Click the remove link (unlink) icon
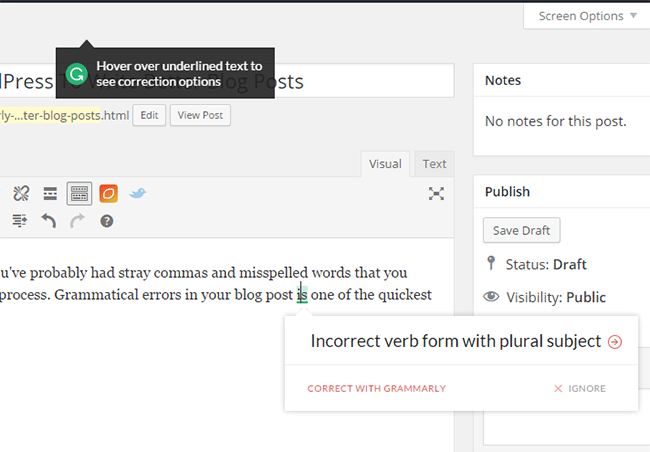The image size is (650, 452). pos(21,193)
